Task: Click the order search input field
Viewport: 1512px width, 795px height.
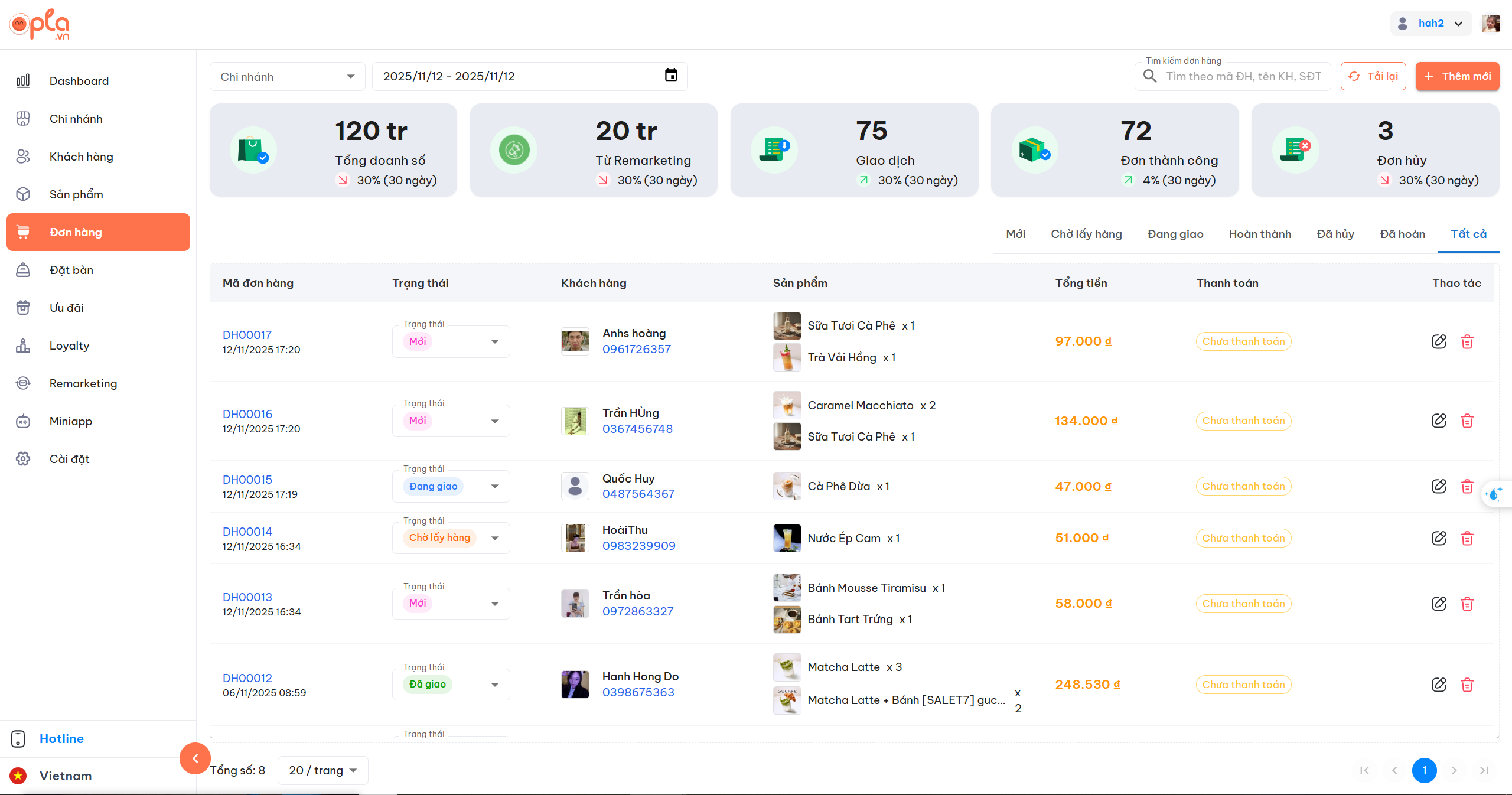Action: click(1243, 76)
